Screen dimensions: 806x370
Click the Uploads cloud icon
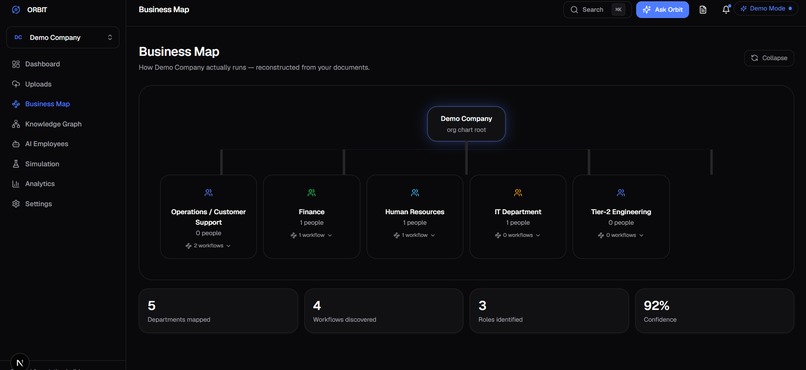(16, 84)
